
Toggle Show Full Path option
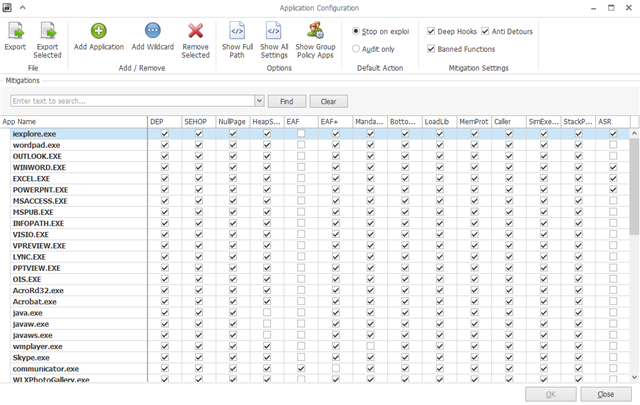point(237,40)
